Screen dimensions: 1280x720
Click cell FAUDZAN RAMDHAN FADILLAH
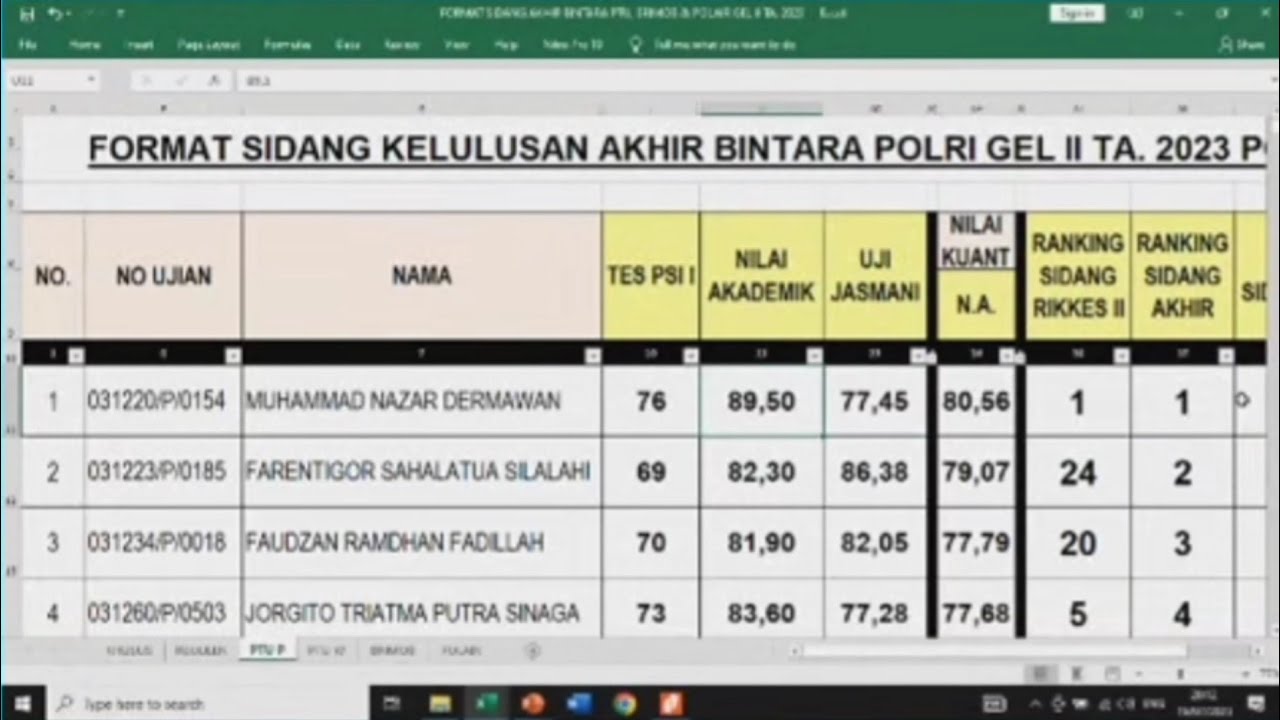click(x=422, y=543)
